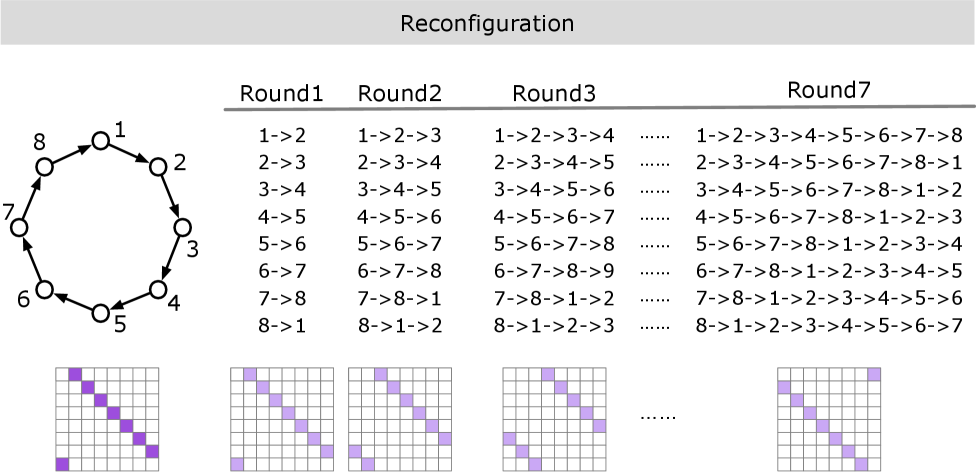Viewport: 976px width, 472px height.
Task: Click node 7 circle in the ring
Action: coord(18,228)
